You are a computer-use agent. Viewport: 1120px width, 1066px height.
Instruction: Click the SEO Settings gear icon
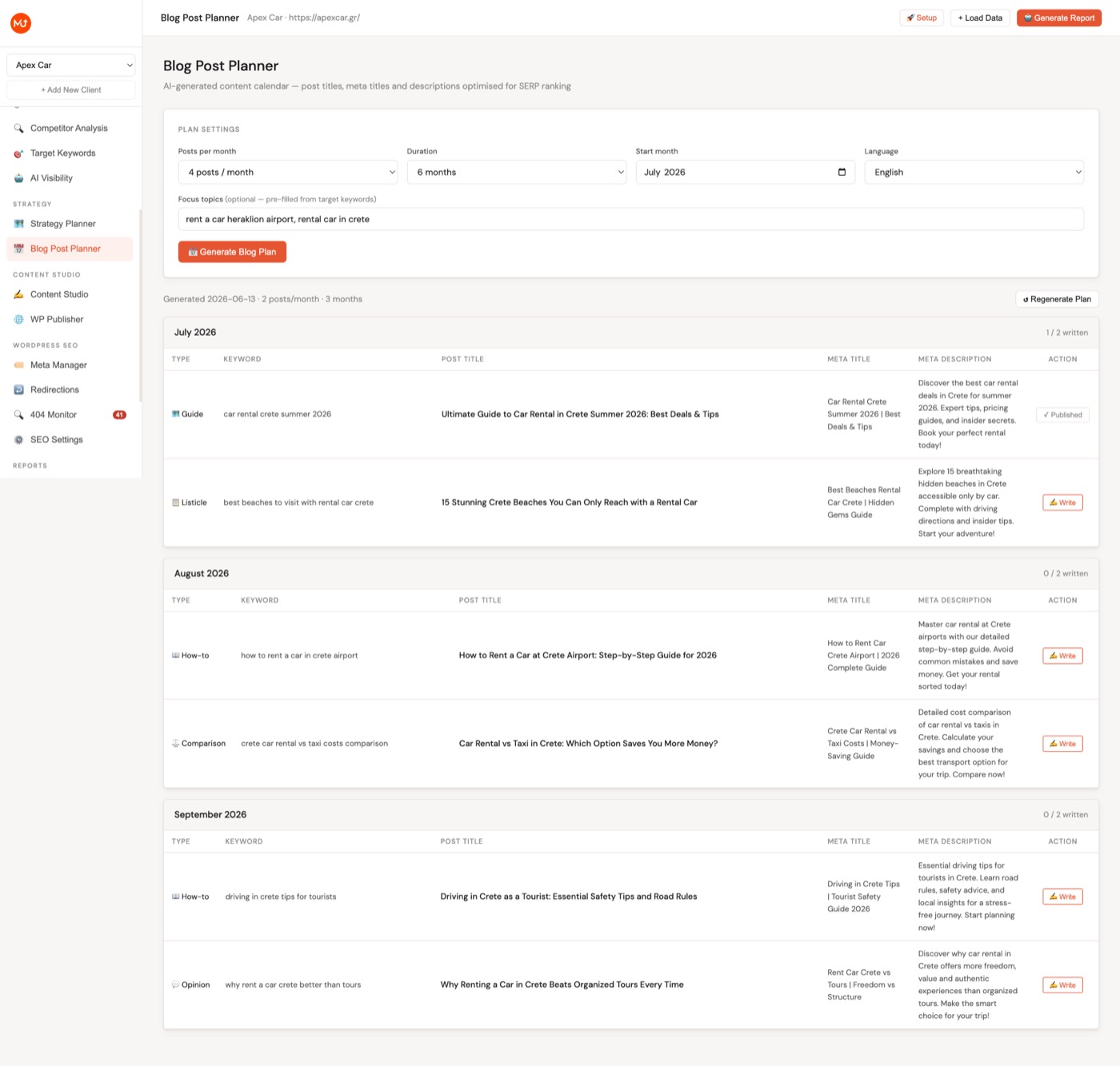(18, 440)
